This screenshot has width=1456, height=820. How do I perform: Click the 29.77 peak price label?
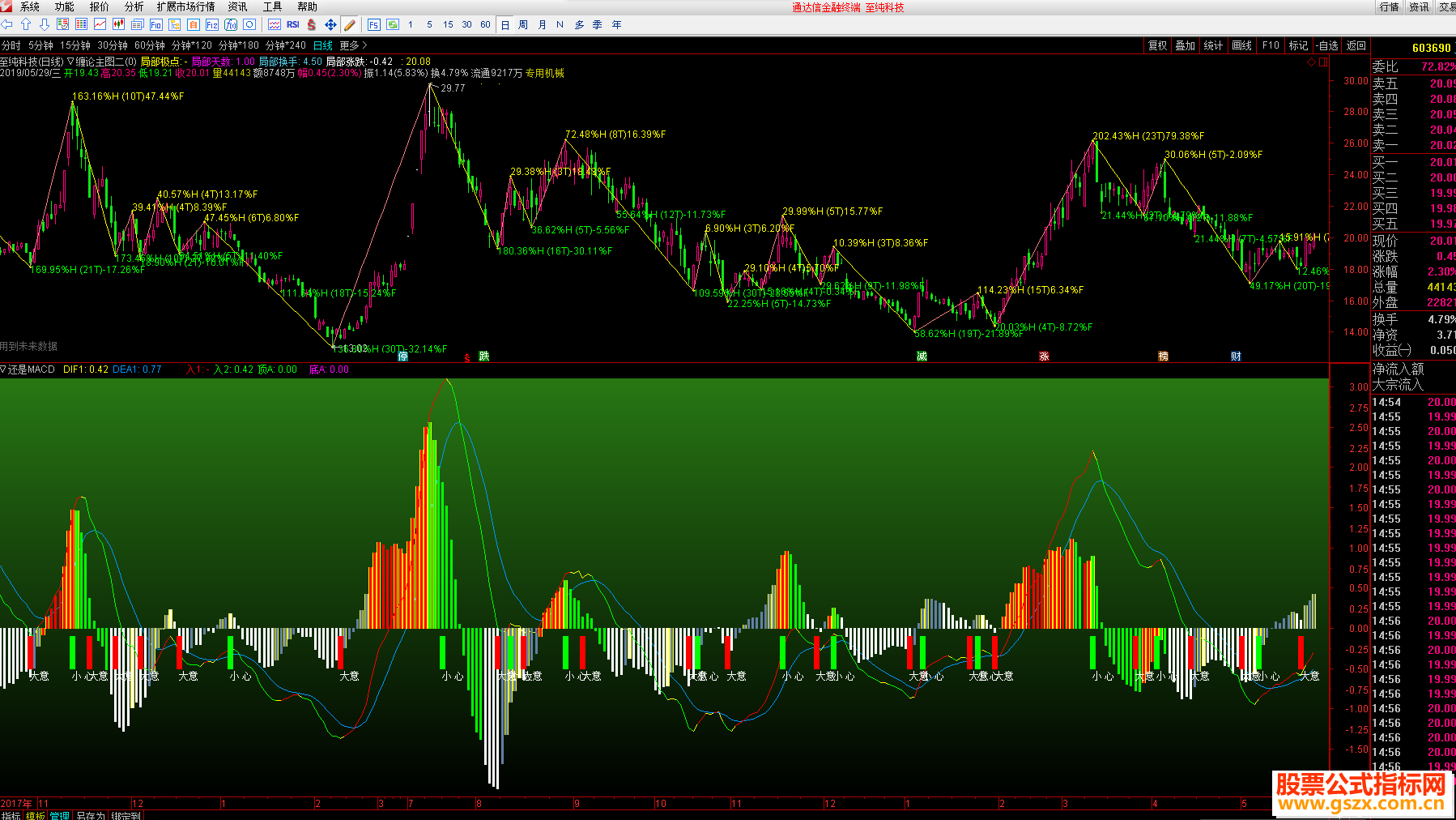[x=453, y=88]
